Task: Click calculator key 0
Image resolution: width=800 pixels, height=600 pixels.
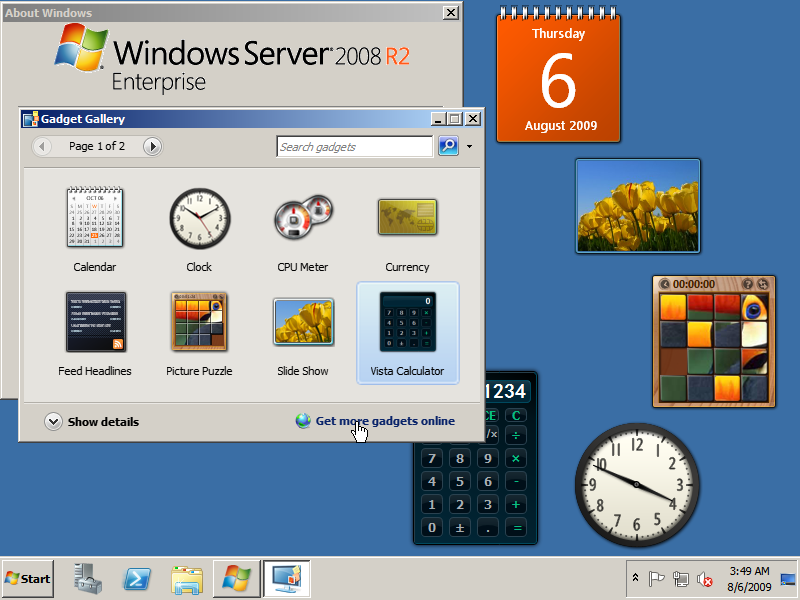Action: 432,528
